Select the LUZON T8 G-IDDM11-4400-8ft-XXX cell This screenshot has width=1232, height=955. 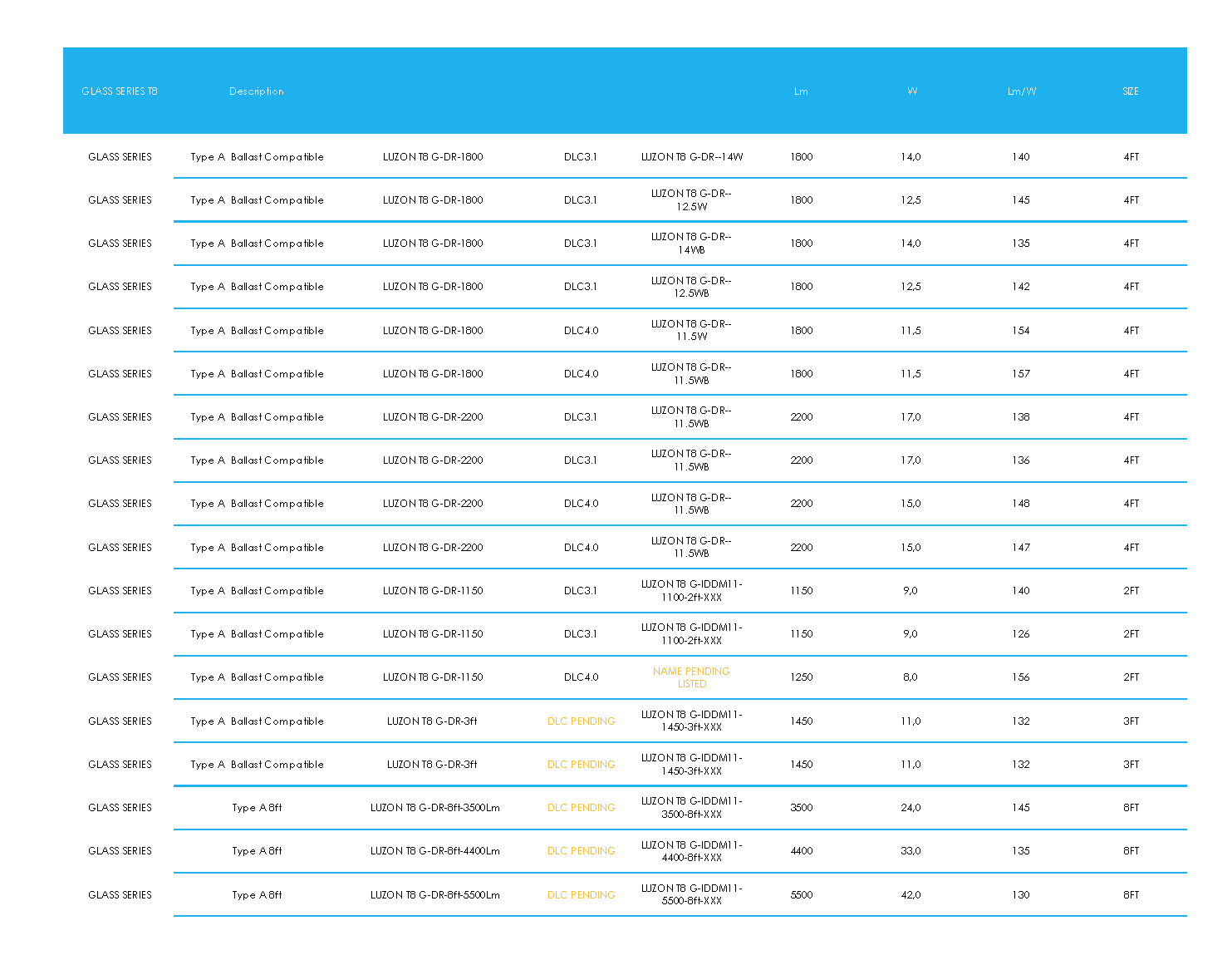pos(691,851)
